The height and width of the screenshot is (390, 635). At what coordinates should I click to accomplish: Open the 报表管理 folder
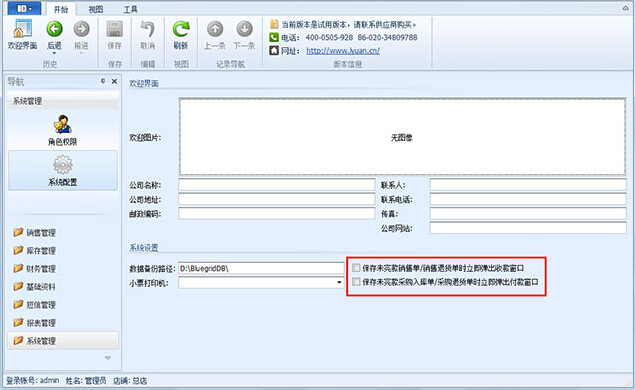(x=34, y=323)
